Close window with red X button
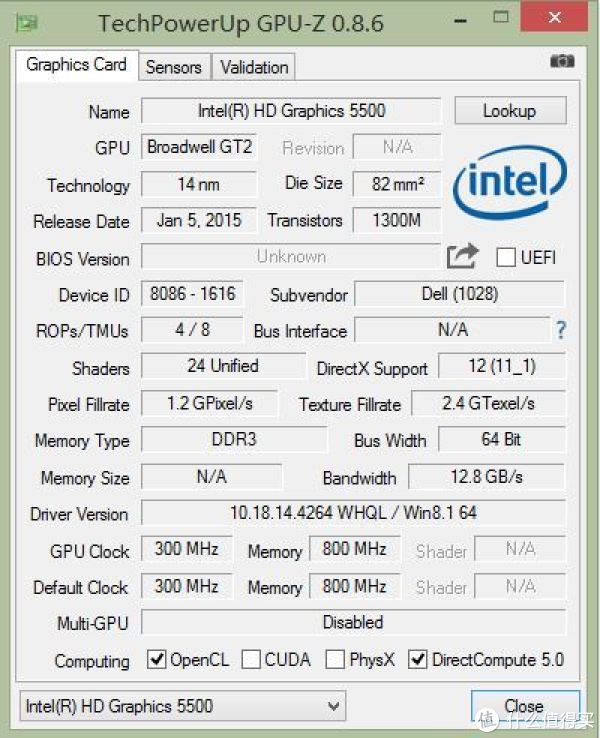The height and width of the screenshot is (738, 600). point(554,17)
